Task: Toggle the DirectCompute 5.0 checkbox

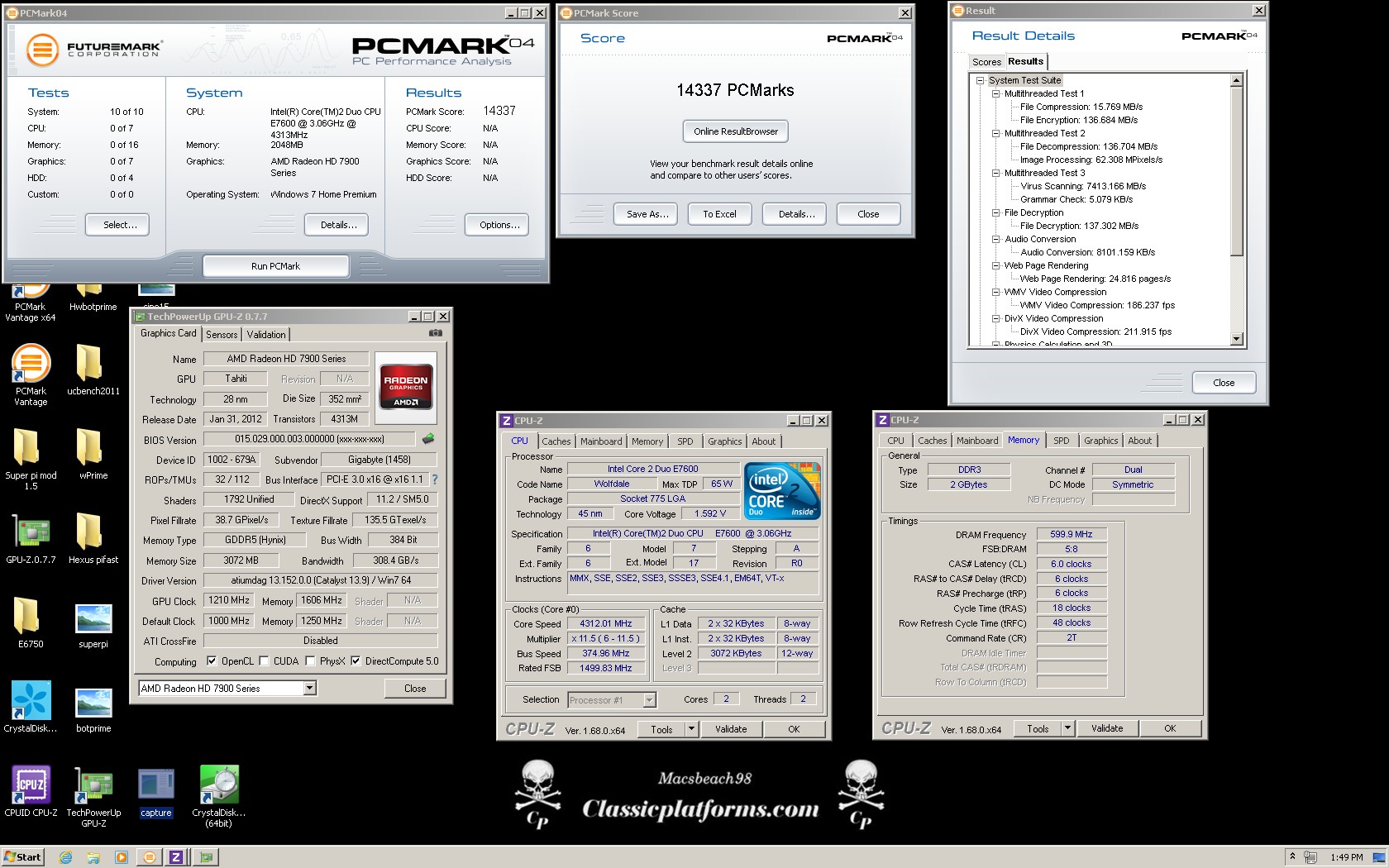Action: click(356, 661)
